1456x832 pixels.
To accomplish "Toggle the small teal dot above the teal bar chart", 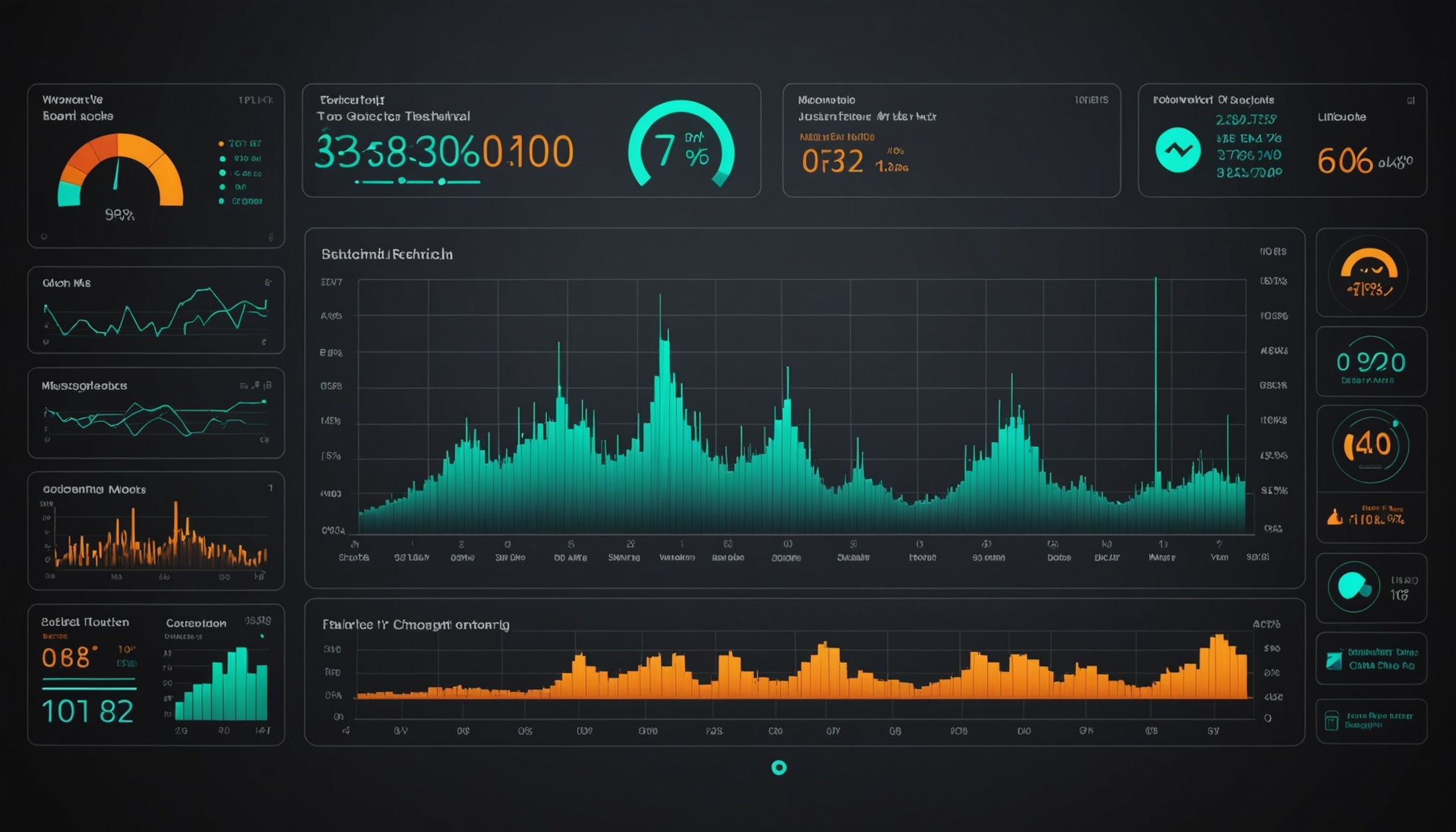I will coord(262,636).
